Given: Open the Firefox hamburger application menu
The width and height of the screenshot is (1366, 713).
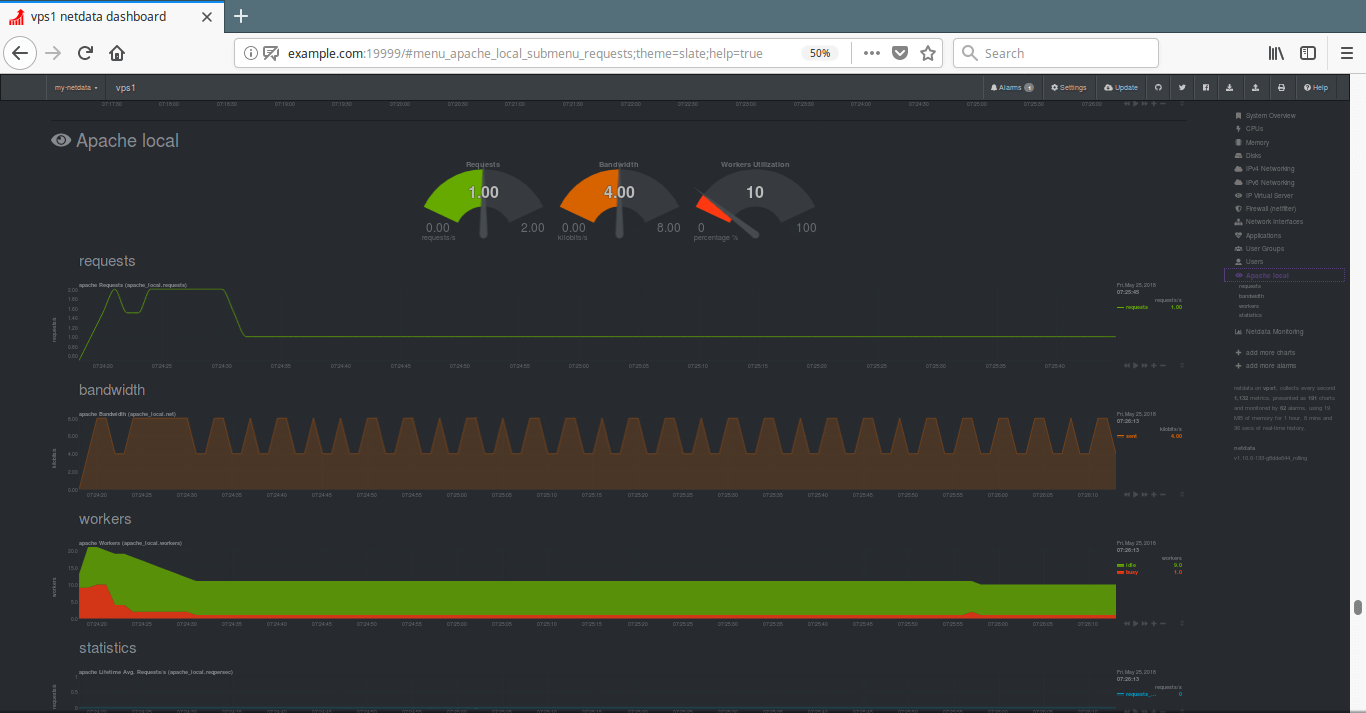Looking at the screenshot, I should click(1346, 53).
